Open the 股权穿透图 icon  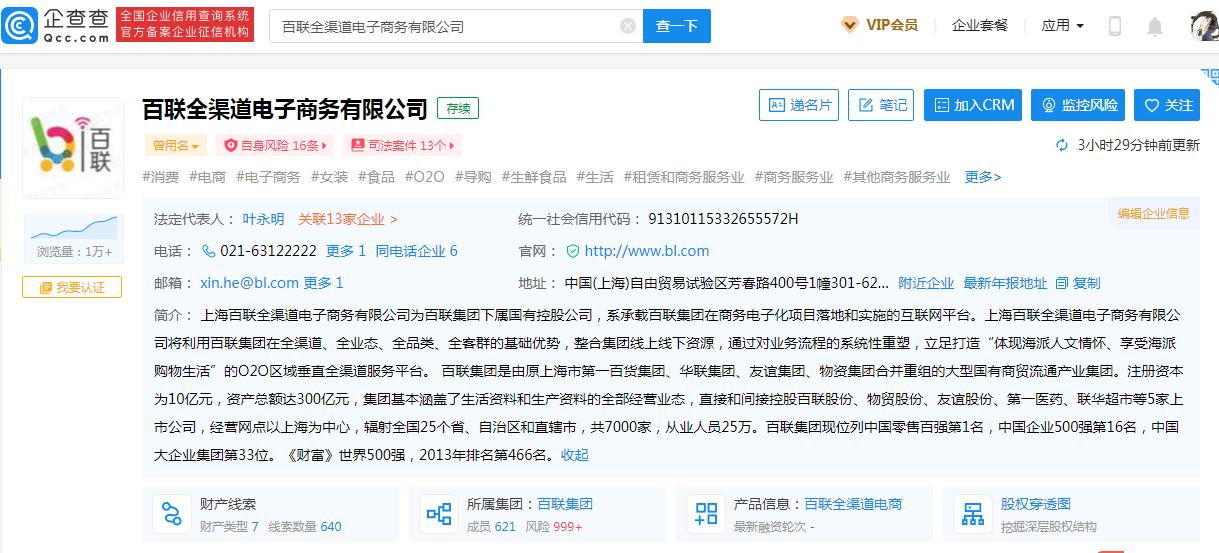click(973, 514)
